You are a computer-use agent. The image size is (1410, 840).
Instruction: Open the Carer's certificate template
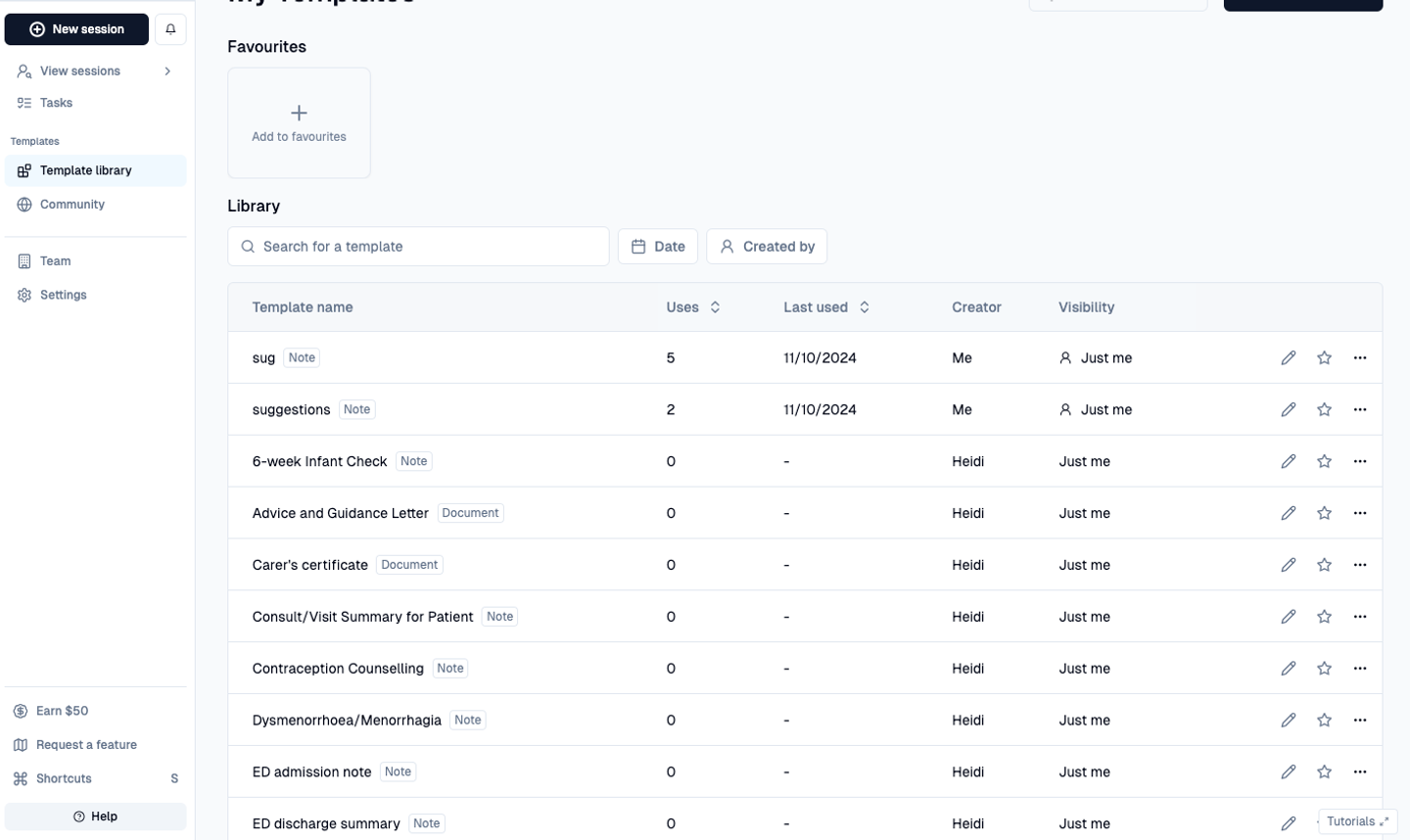click(309, 566)
